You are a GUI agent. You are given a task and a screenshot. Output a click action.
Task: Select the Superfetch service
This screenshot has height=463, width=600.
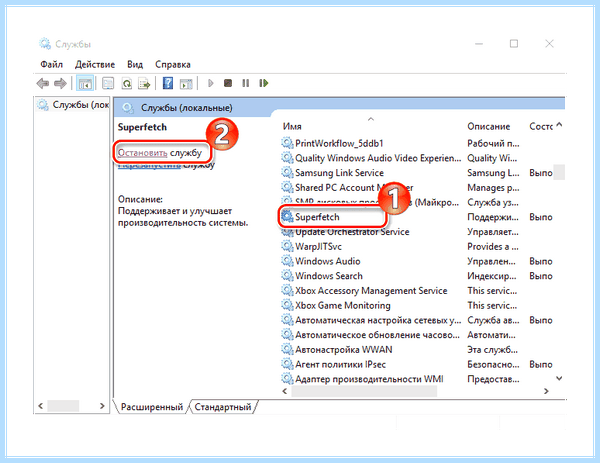tap(317, 217)
